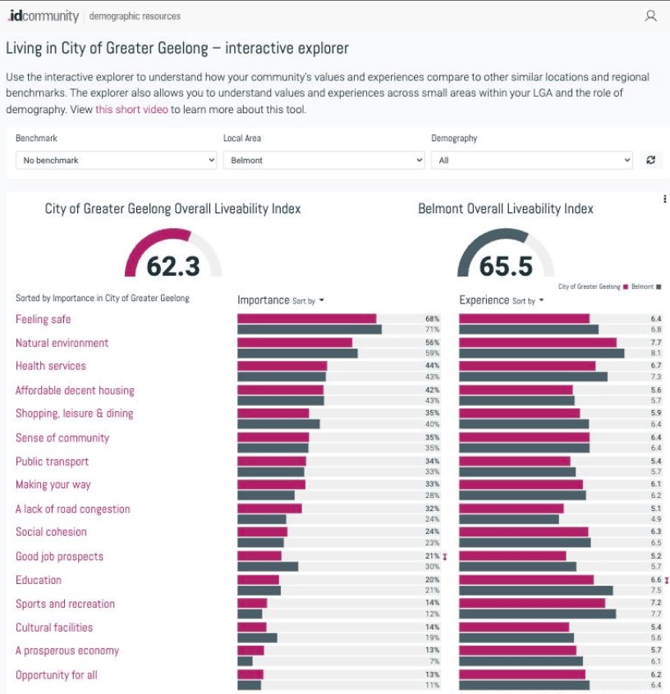The height and width of the screenshot is (694, 670).
Task: Click the Belmont grey legend swatch
Action: (658, 287)
